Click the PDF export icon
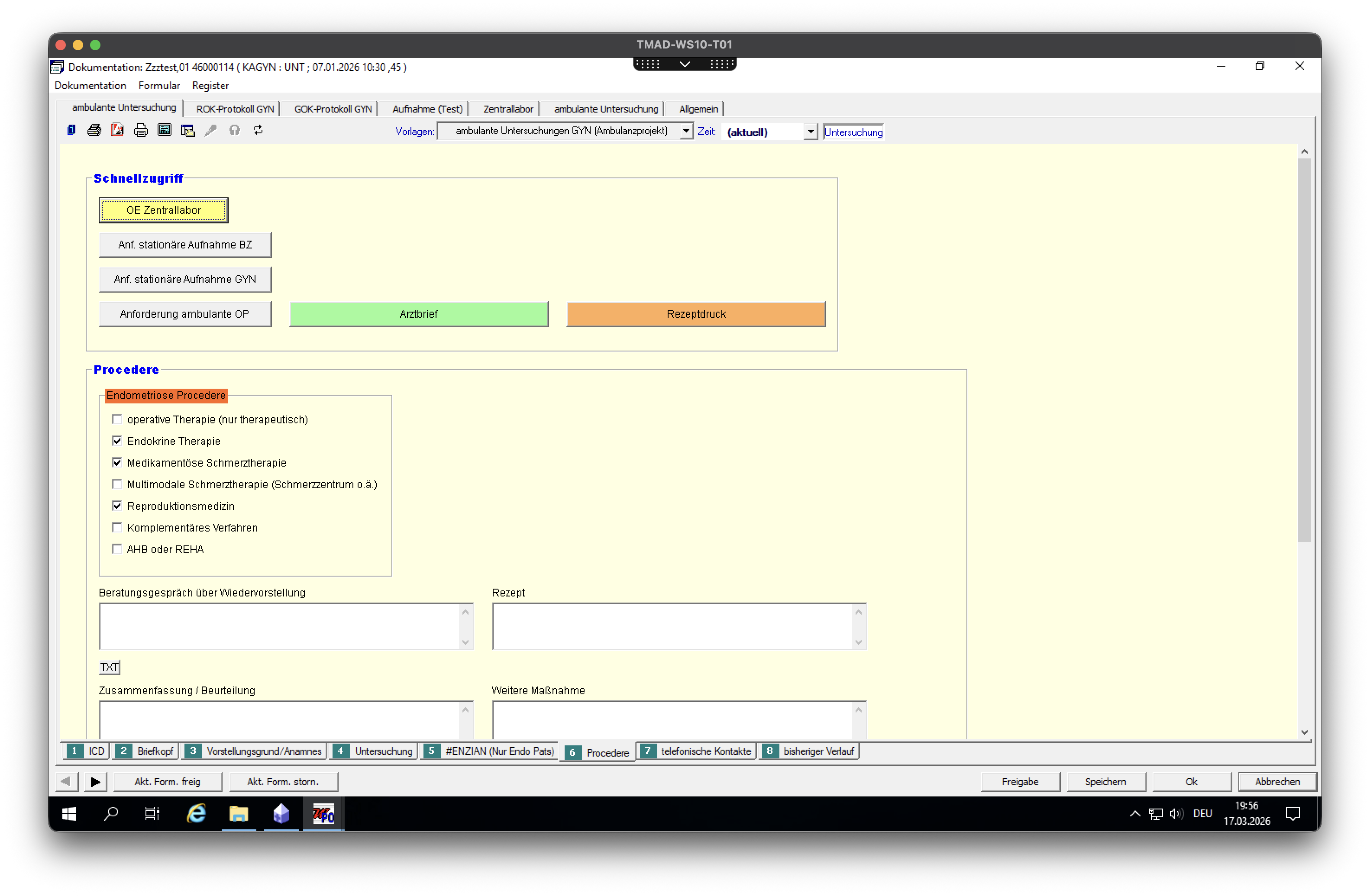This screenshot has height=896, width=1370. pos(117,130)
